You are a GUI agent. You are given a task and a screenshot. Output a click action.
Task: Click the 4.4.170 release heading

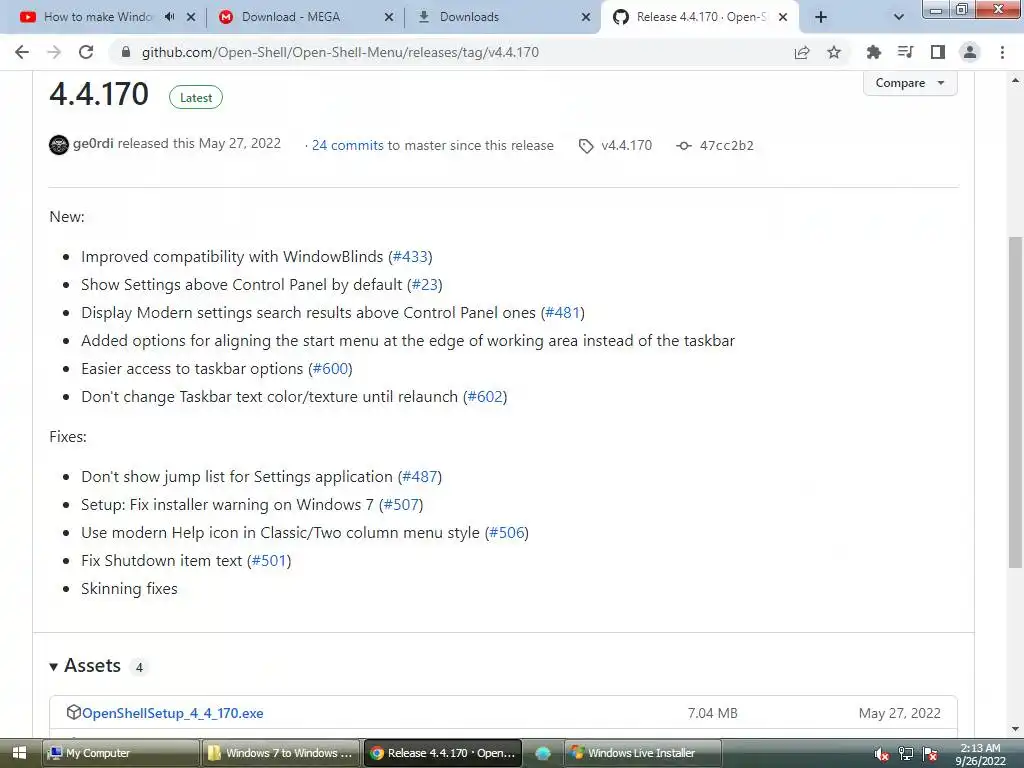click(99, 94)
